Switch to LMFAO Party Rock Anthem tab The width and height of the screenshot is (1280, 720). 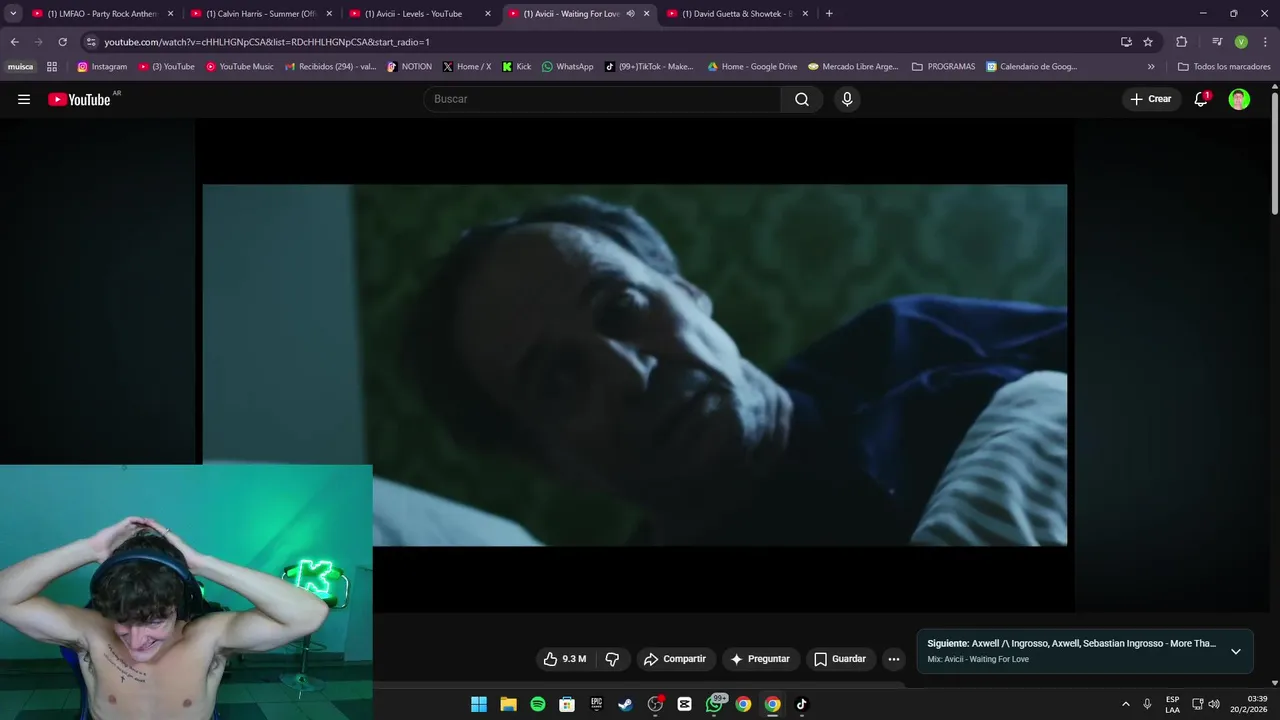pos(103,14)
